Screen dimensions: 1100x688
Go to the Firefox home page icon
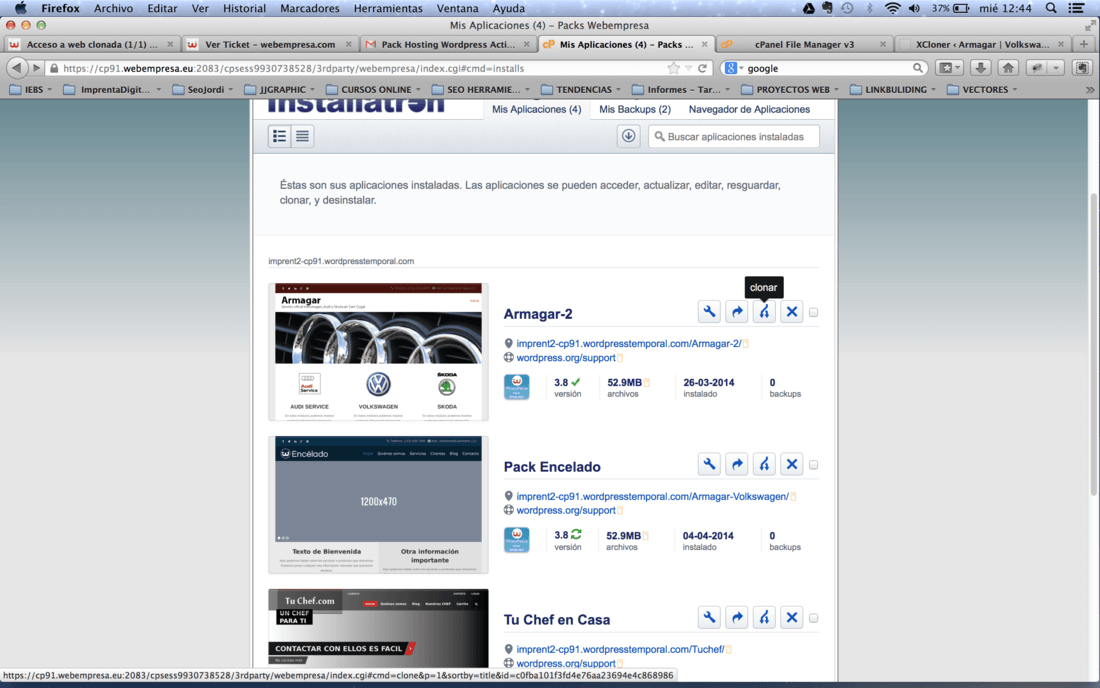tap(1008, 68)
